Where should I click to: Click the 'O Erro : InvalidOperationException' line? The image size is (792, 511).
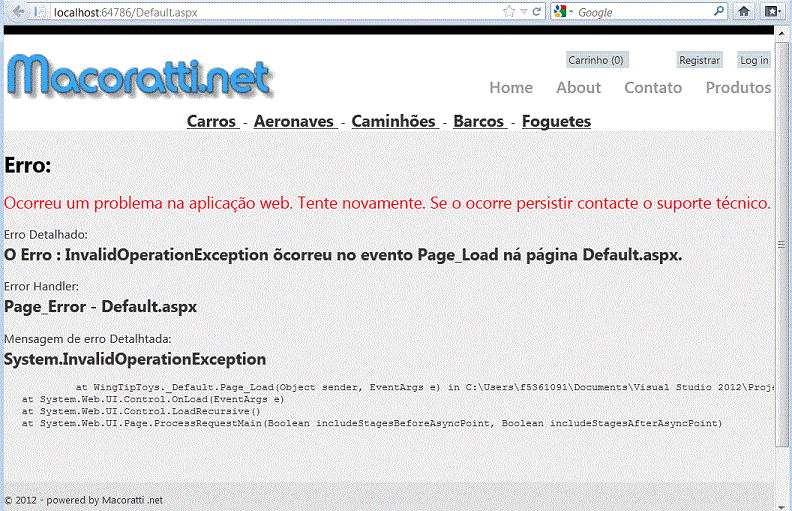[343, 256]
